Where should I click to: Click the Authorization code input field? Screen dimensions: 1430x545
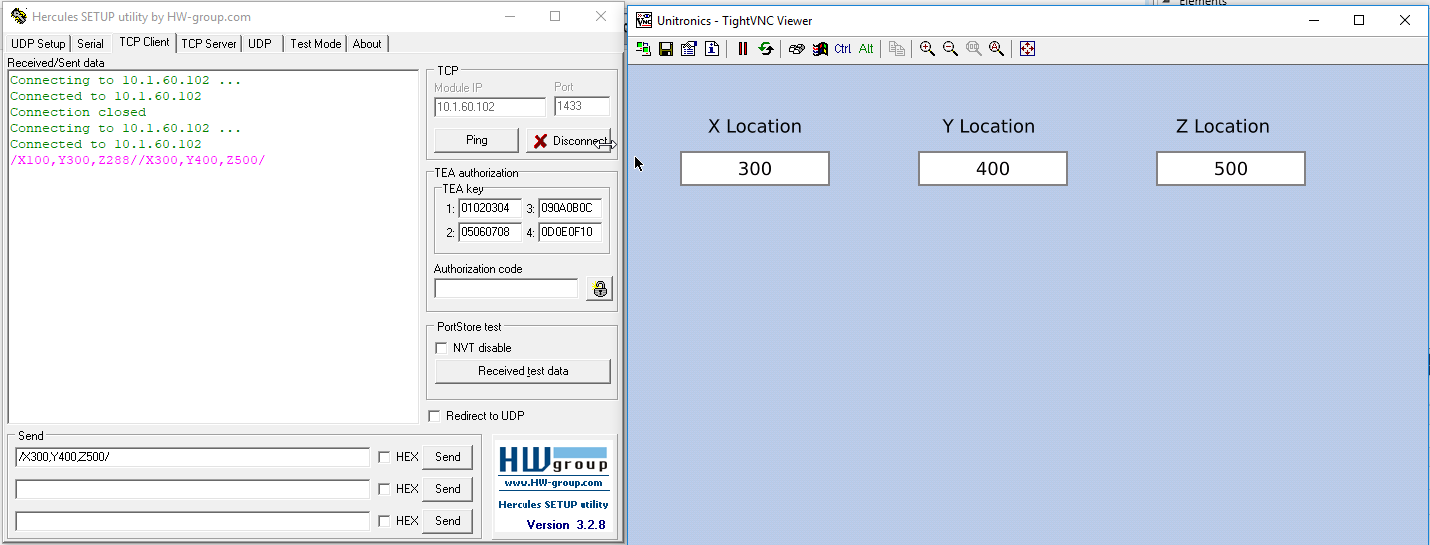(505, 289)
